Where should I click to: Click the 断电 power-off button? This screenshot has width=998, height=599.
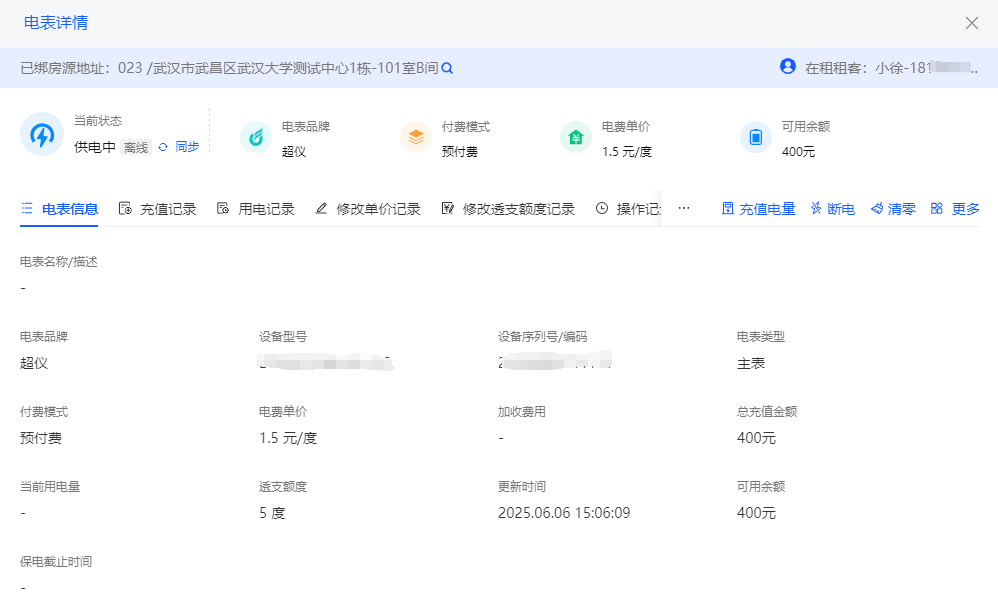point(832,209)
